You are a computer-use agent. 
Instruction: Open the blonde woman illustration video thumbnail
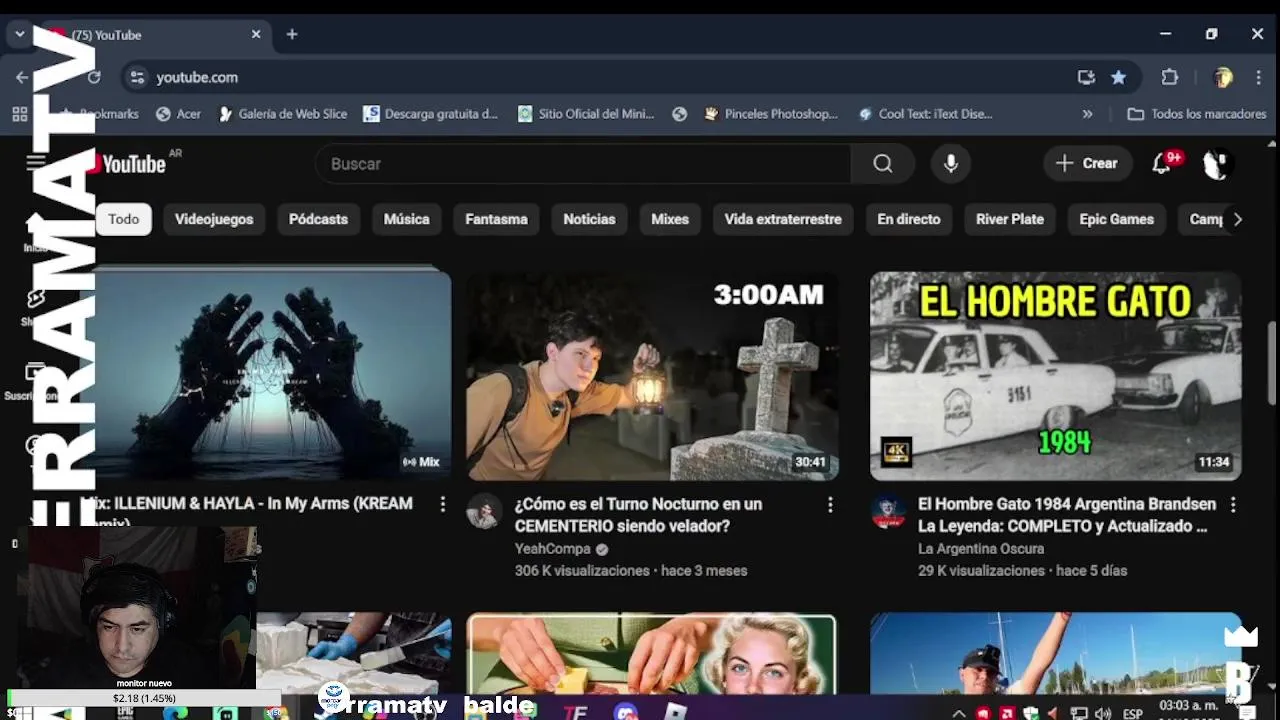(x=652, y=654)
